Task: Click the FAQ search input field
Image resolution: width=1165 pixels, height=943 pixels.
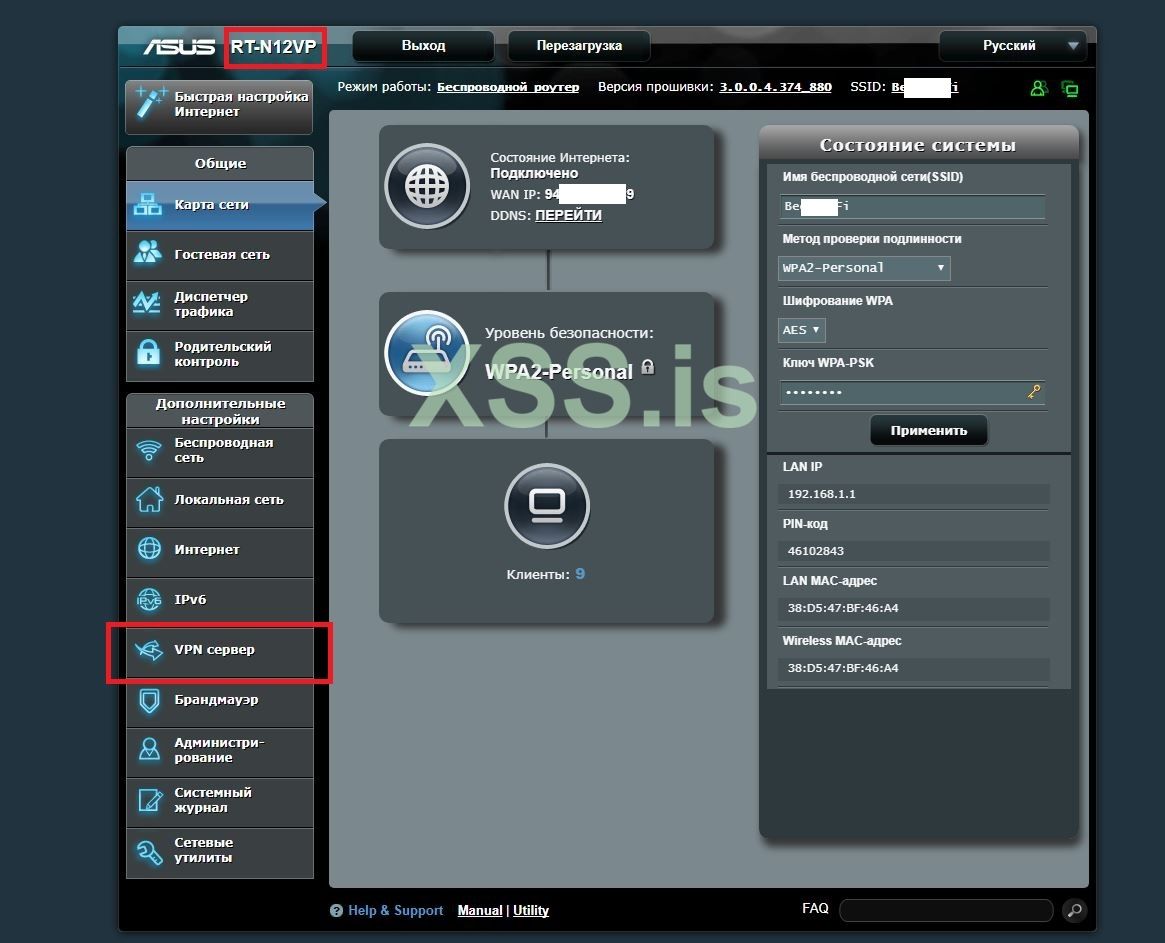Action: click(x=946, y=910)
